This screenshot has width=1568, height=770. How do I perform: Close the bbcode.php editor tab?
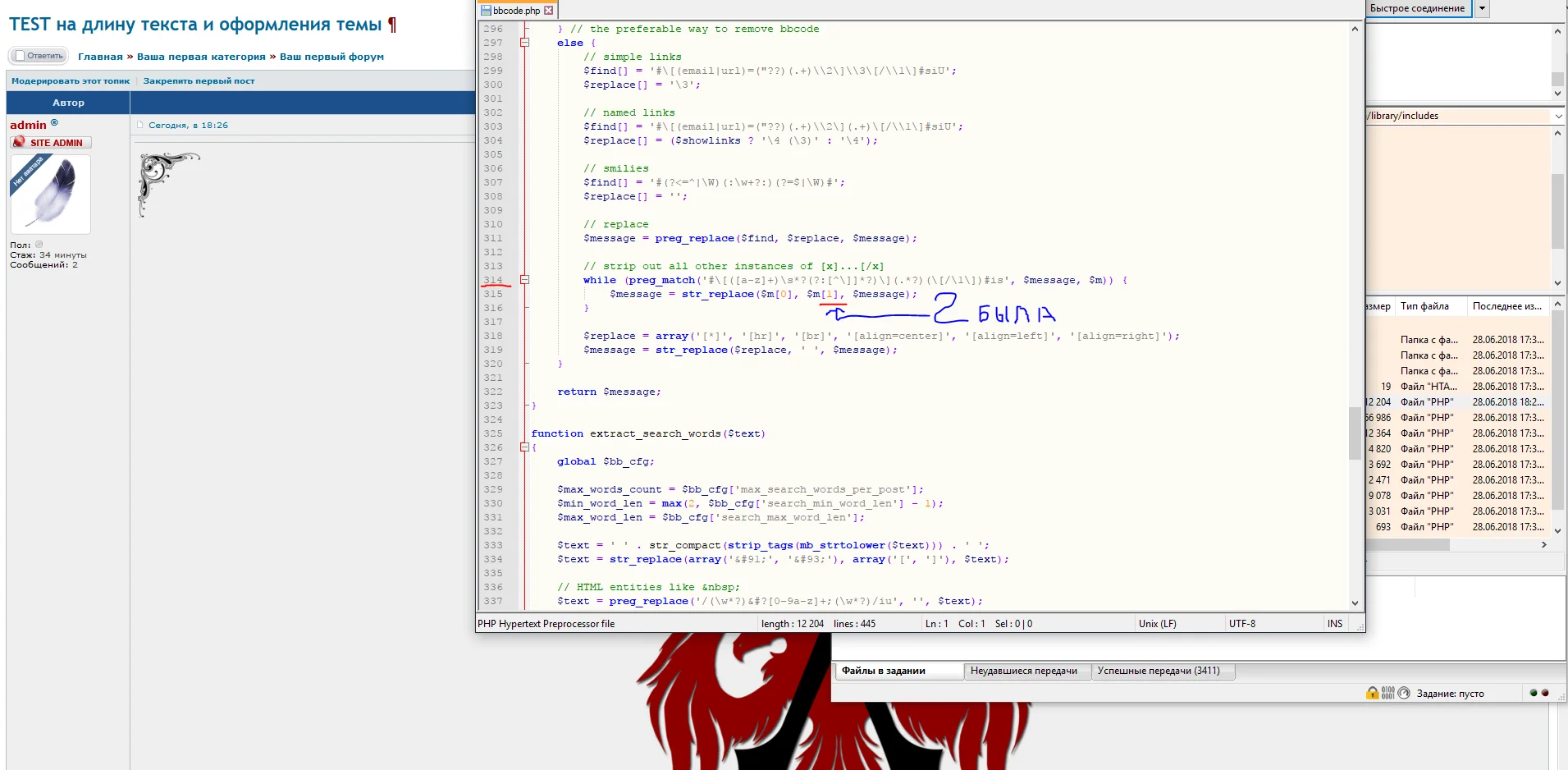549,11
